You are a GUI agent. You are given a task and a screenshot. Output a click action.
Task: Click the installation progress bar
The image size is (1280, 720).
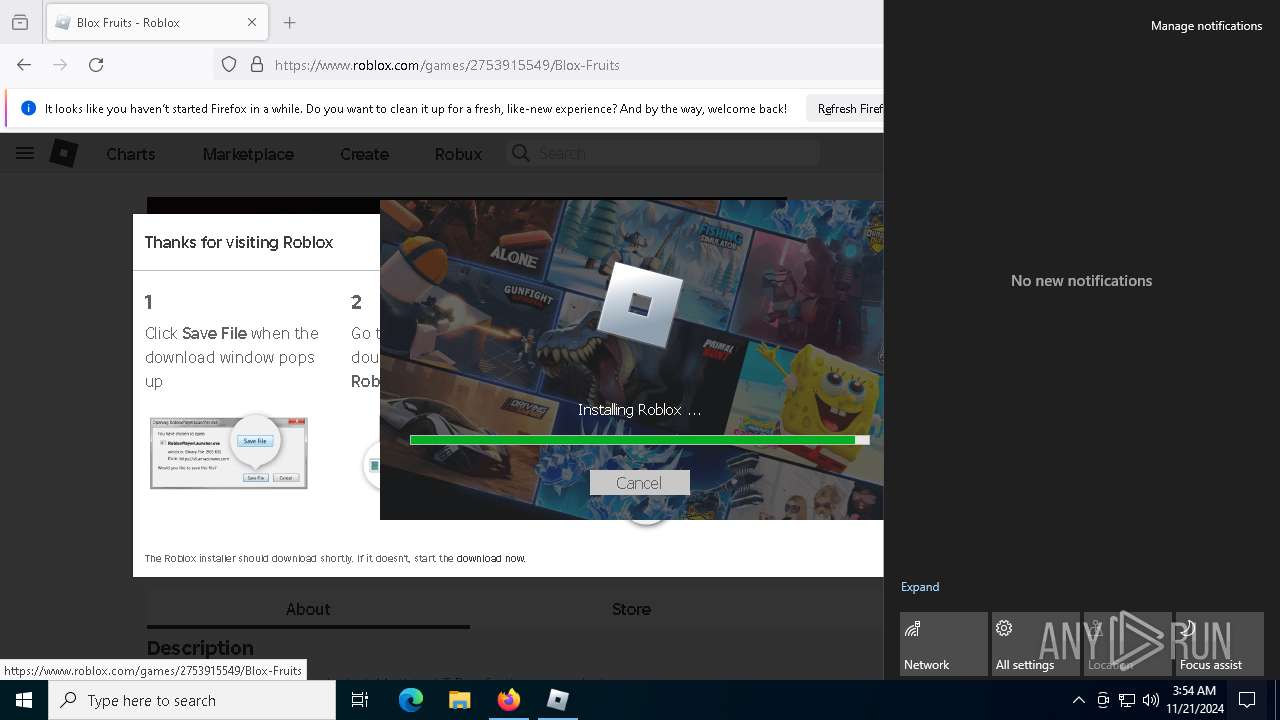639,440
